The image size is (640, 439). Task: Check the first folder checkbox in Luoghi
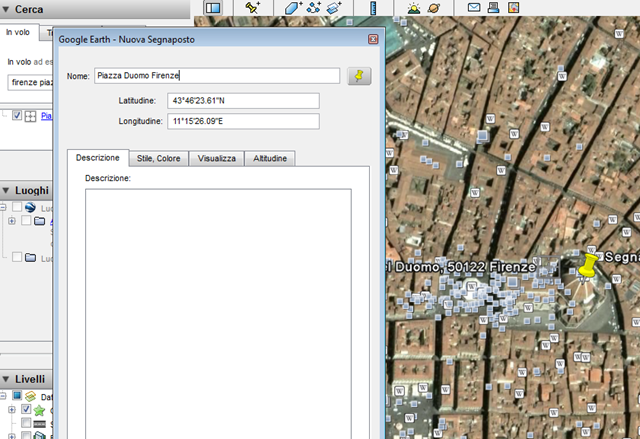click(x=26, y=221)
